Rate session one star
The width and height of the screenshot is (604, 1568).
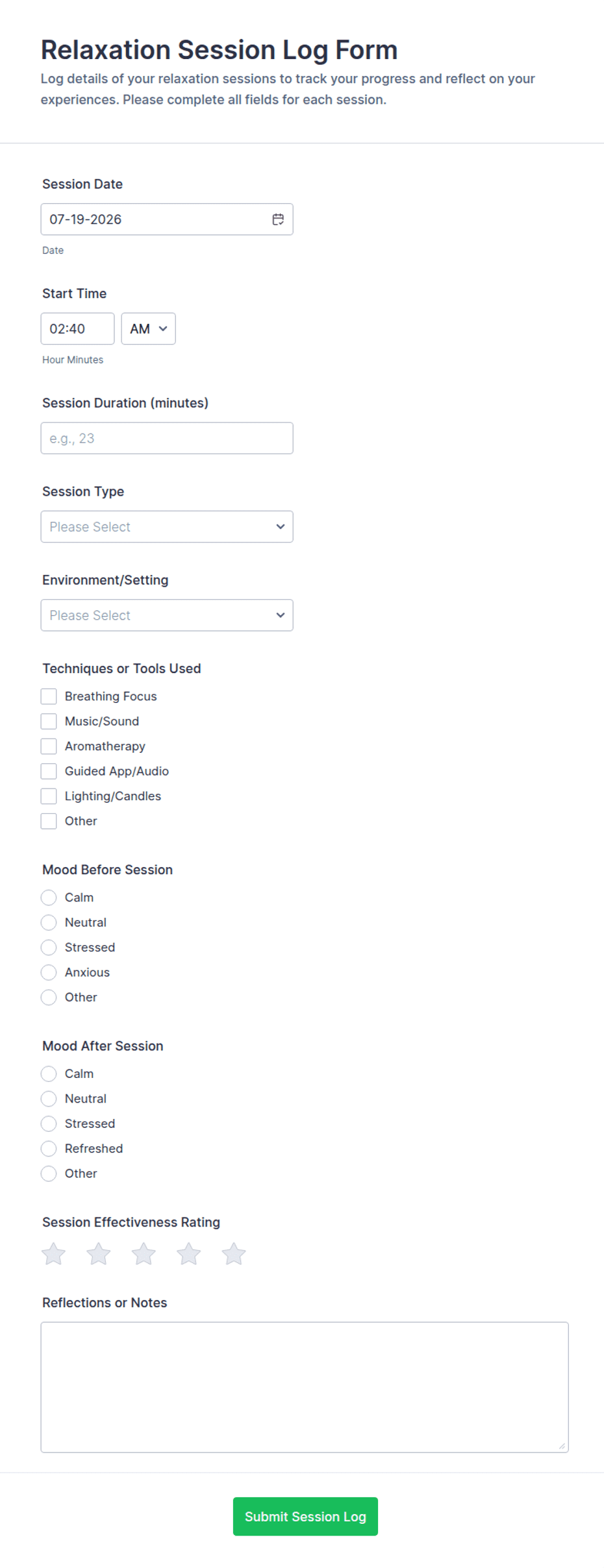pyautogui.click(x=53, y=1254)
